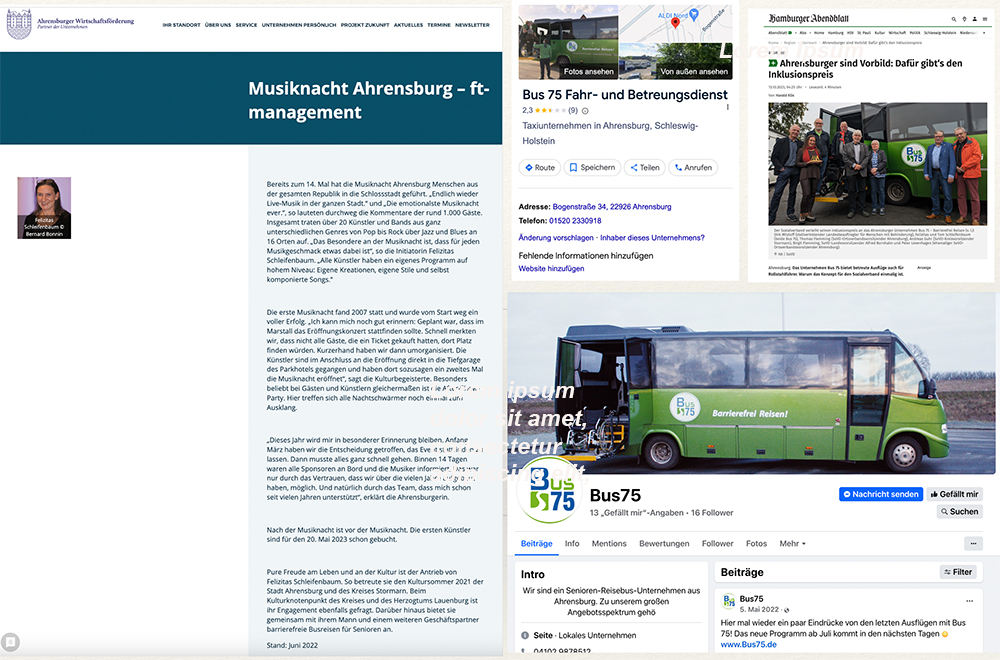
Task: Go to TERMINE in the navigation
Action: 439,25
